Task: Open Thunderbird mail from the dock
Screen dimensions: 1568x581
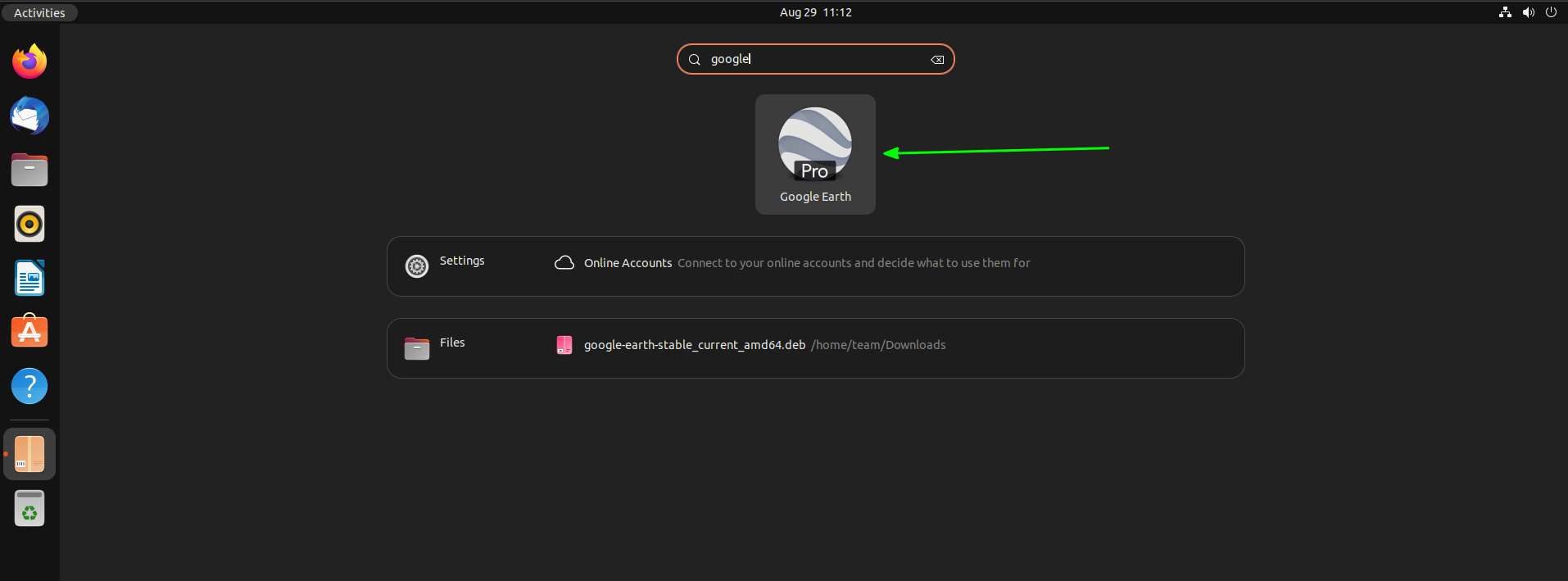Action: pyautogui.click(x=29, y=116)
